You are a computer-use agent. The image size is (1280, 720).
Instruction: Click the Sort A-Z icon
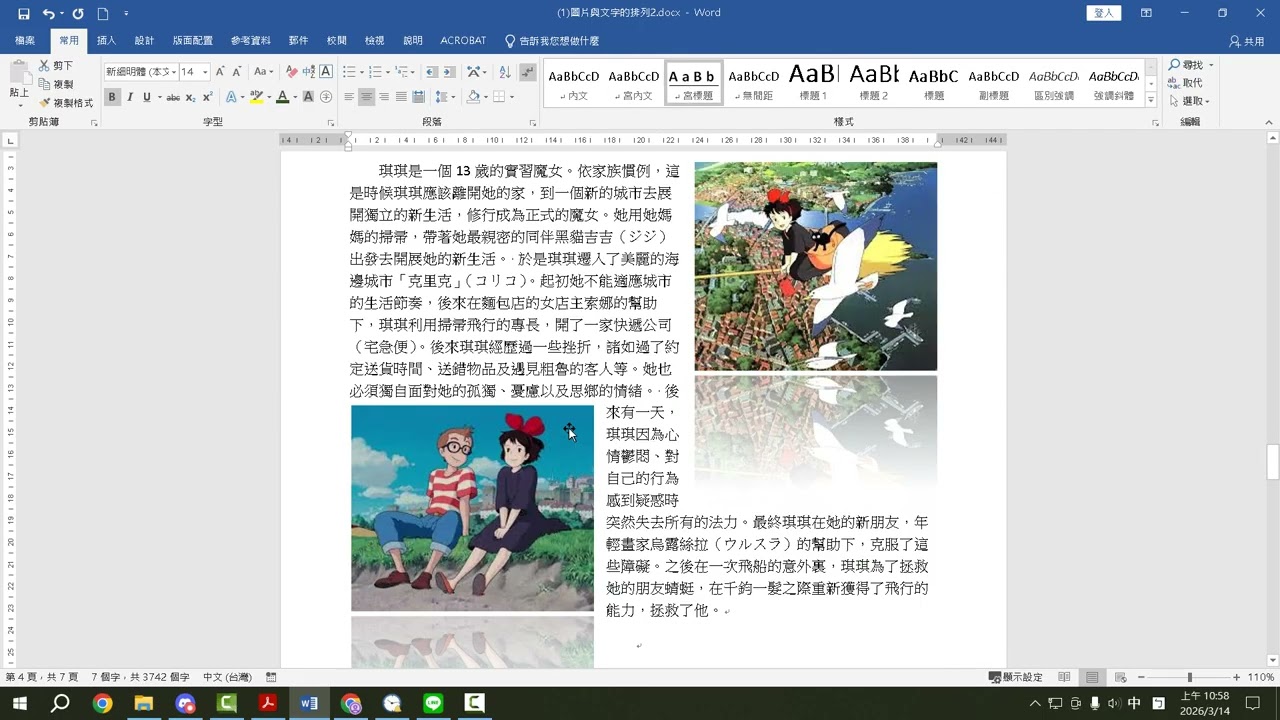504,72
